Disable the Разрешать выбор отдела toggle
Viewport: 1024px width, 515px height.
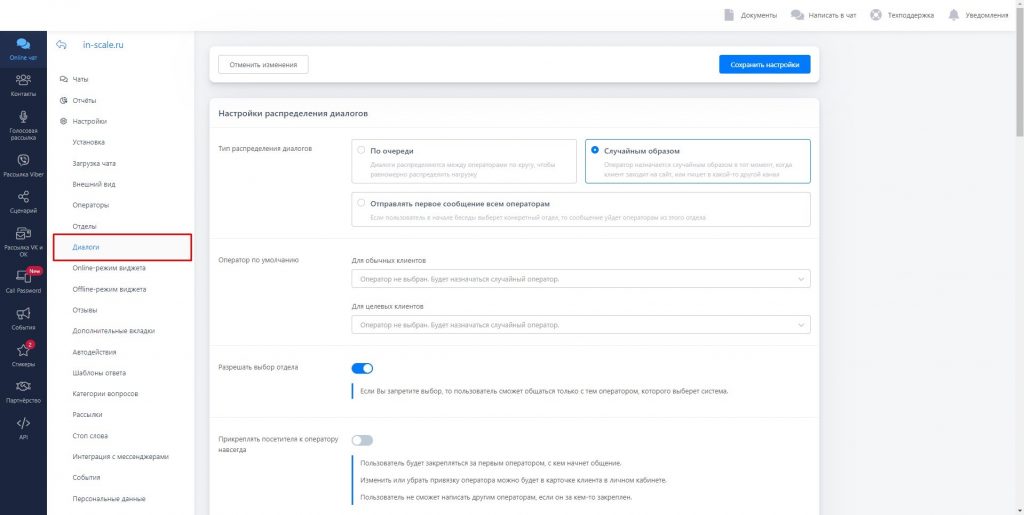[x=362, y=368]
